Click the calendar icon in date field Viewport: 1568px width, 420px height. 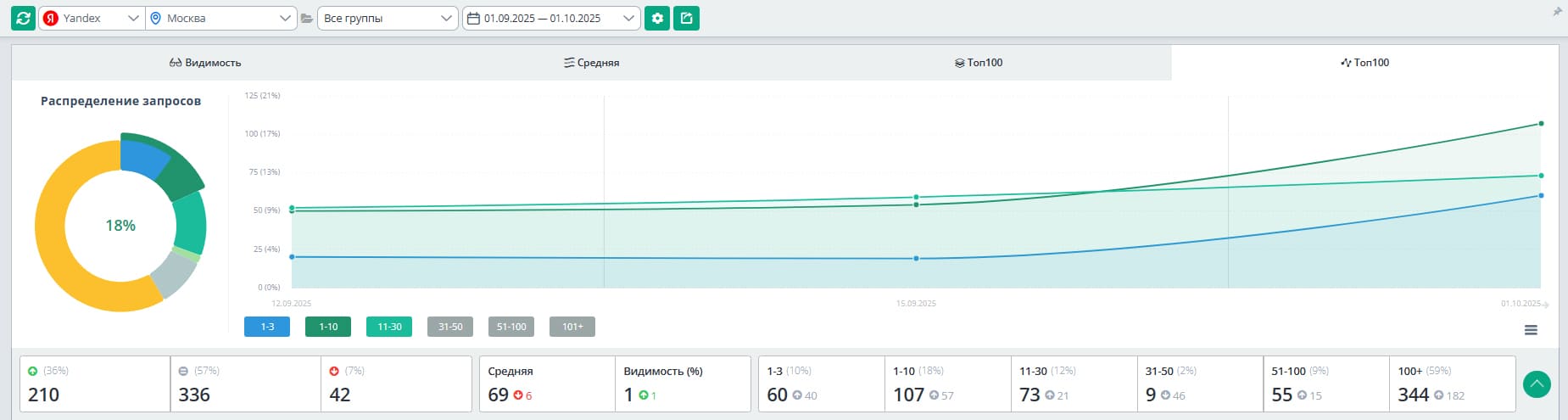[x=474, y=18]
